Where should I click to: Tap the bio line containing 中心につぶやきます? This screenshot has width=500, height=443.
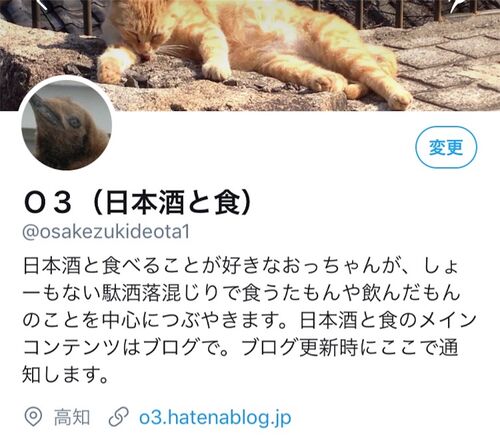point(249,320)
